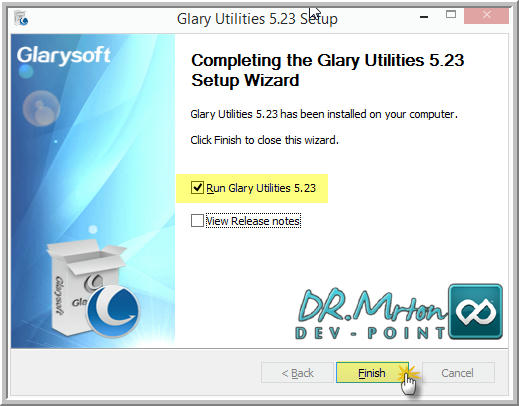519x406 pixels.
Task: Click the teal infinity symbol logo
Action: click(476, 311)
